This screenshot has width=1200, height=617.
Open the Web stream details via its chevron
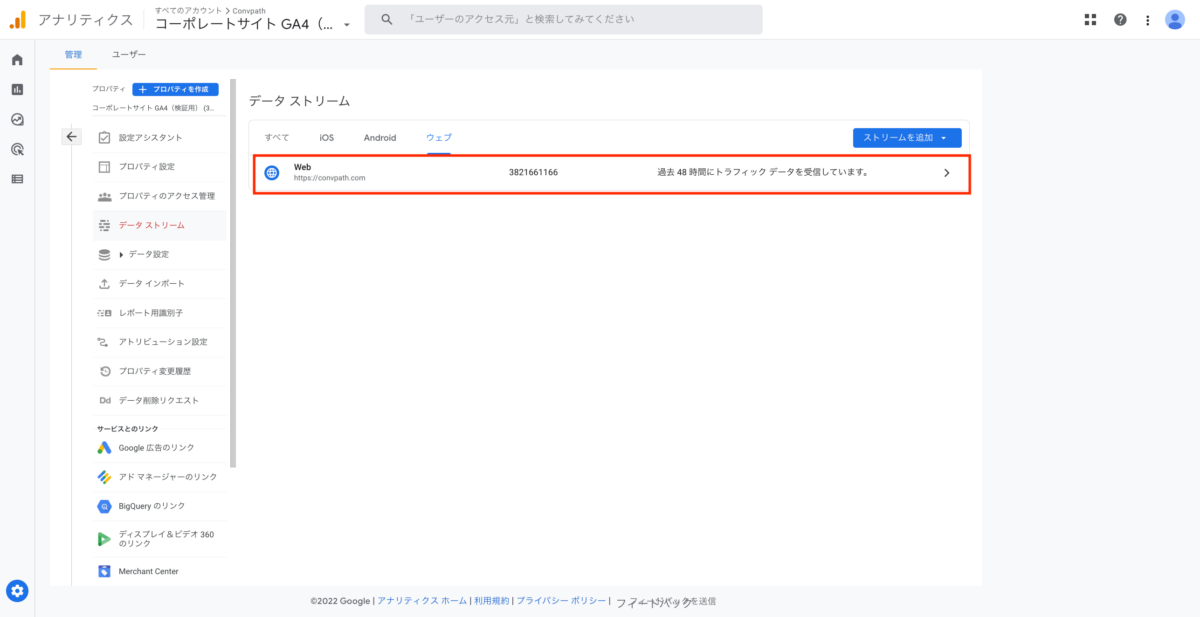click(x=946, y=172)
